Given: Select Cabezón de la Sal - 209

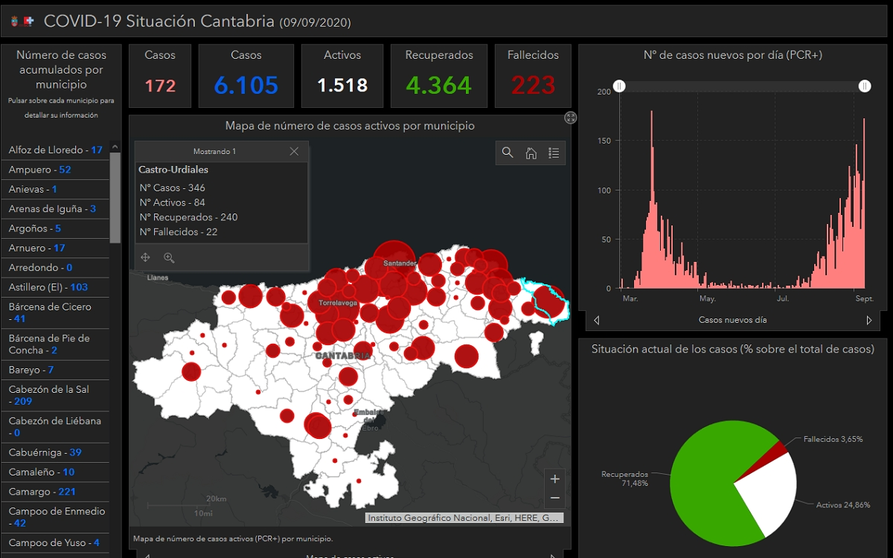Looking at the screenshot, I should point(55,395).
